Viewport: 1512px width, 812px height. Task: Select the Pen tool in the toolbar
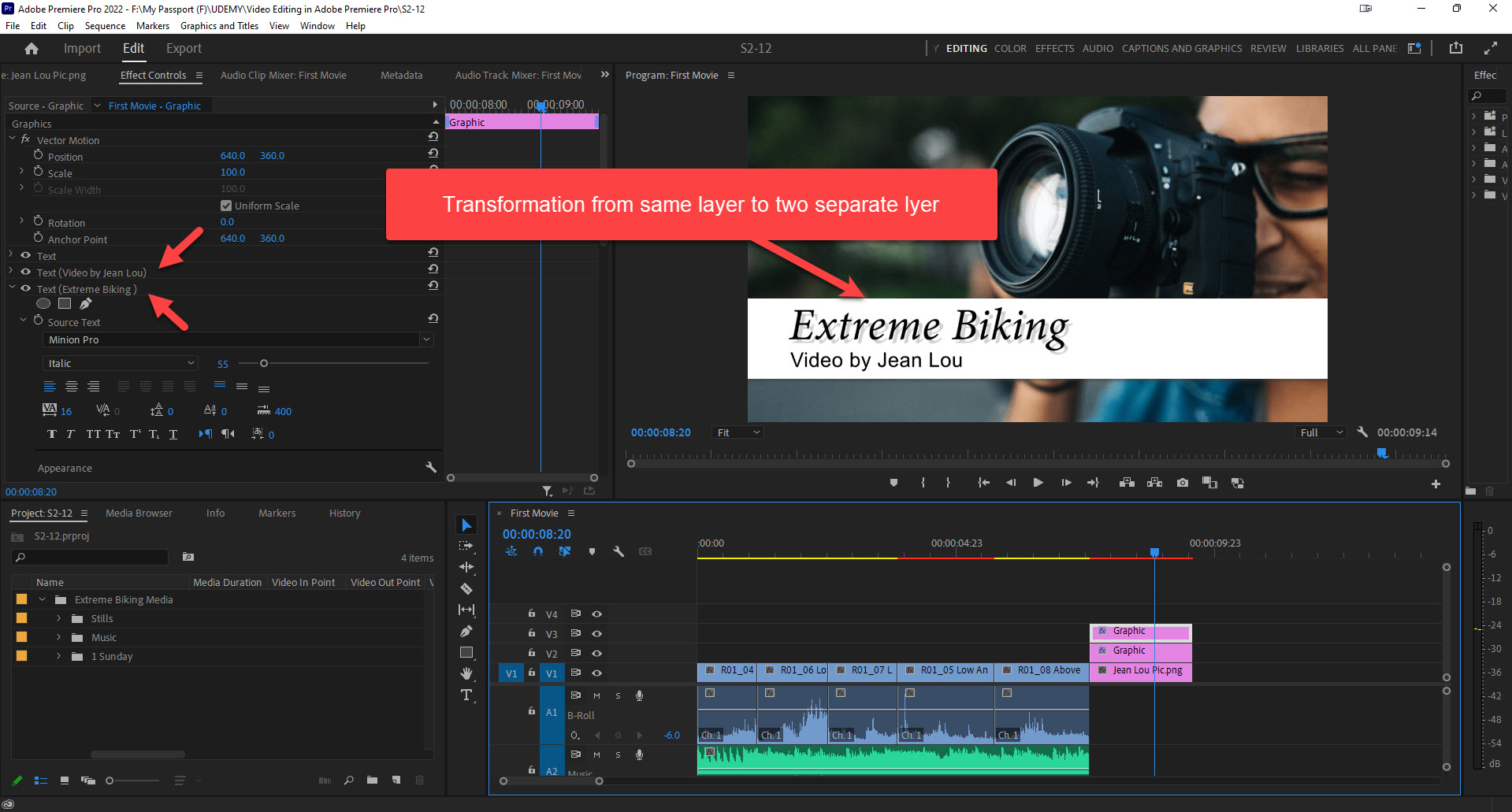(x=466, y=631)
